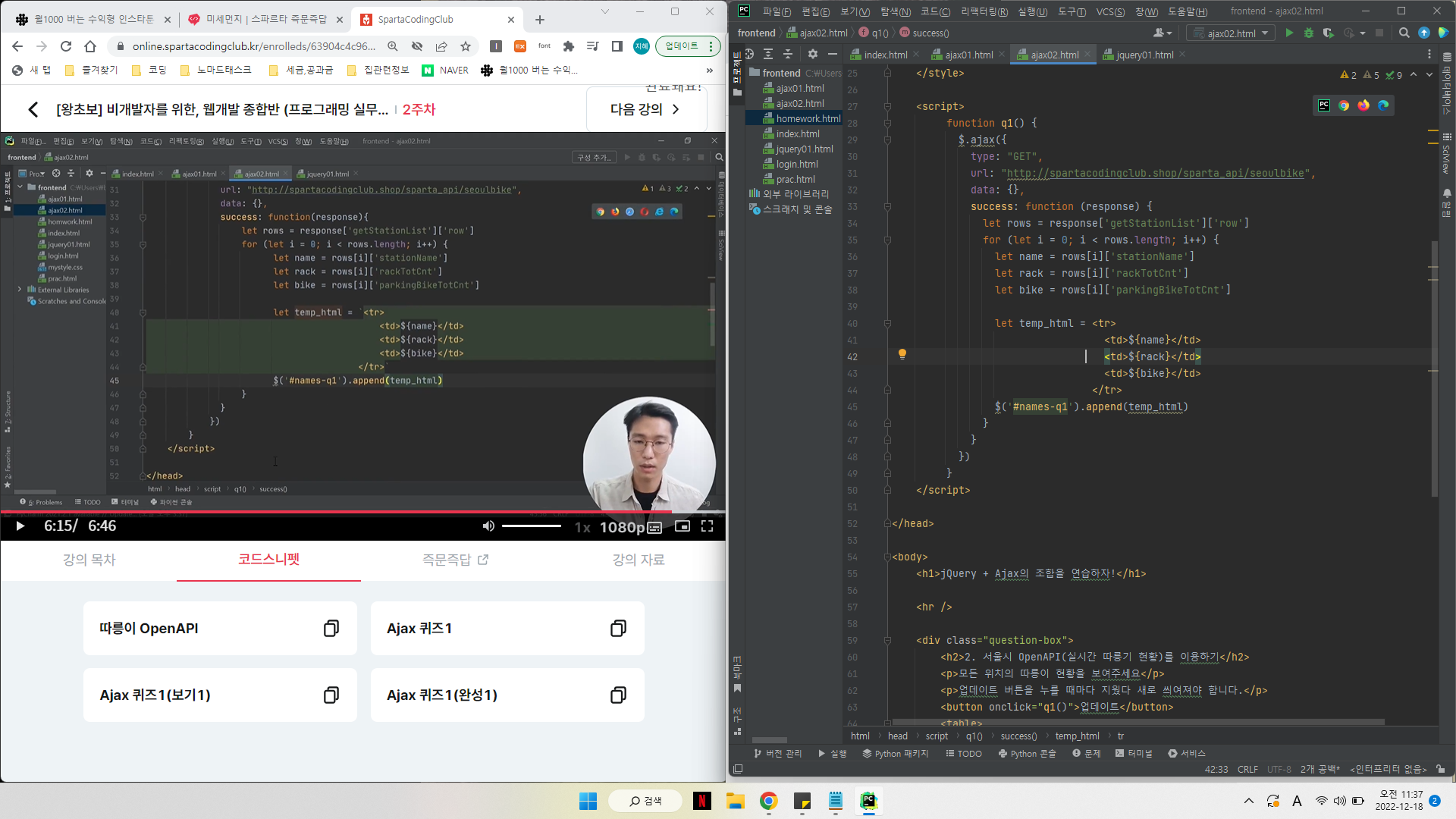
Task: Expand 외부 라이브러리 in project tree
Action: click(x=789, y=194)
